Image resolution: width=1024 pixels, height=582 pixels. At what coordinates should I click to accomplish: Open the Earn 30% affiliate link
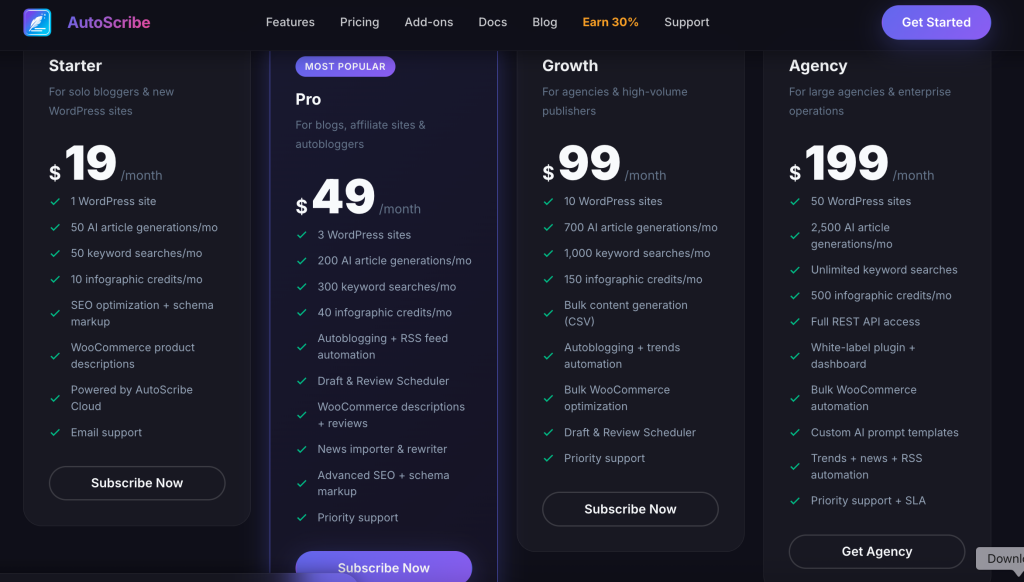(x=611, y=22)
